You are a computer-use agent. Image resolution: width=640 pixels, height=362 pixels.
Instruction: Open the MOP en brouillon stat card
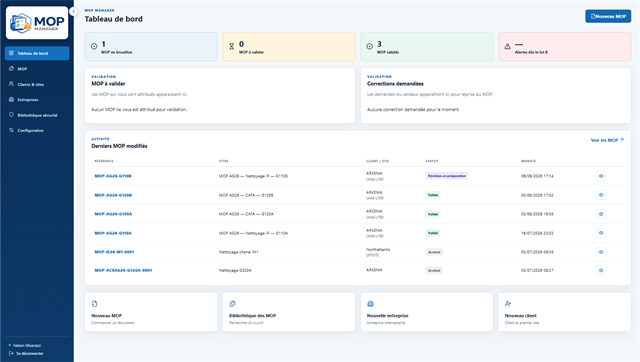[x=151, y=47]
